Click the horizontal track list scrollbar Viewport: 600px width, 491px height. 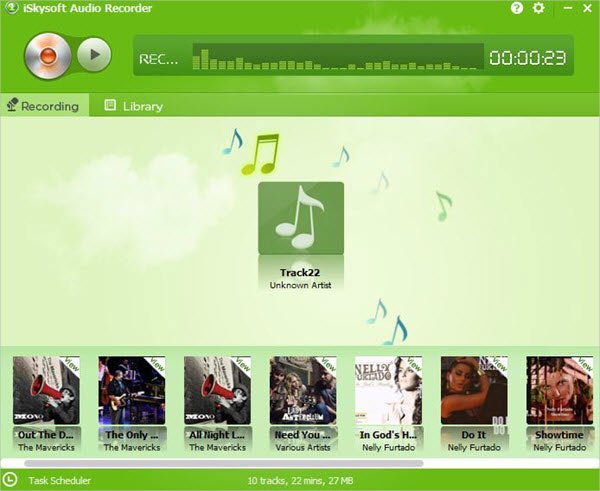click(224, 463)
